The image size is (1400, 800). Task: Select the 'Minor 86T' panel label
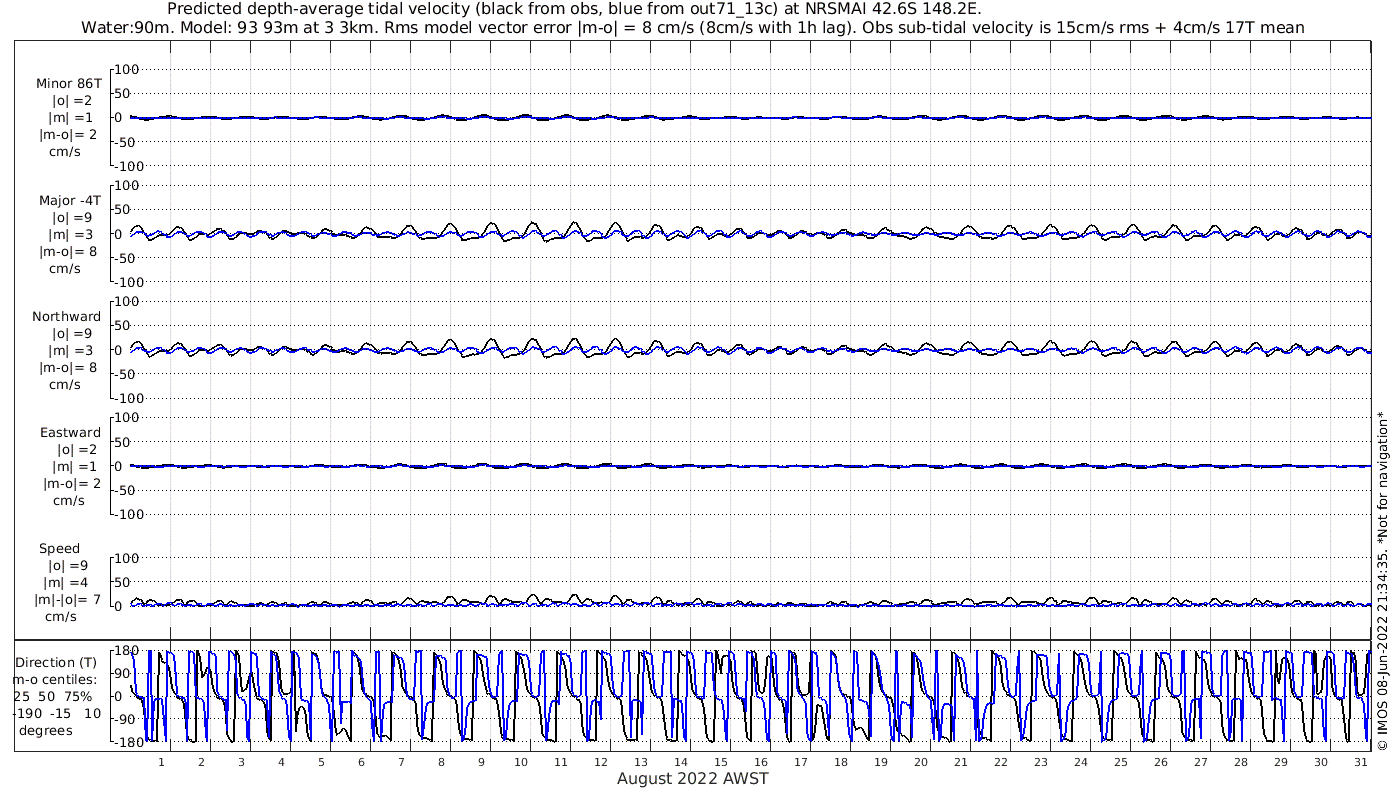tap(69, 84)
